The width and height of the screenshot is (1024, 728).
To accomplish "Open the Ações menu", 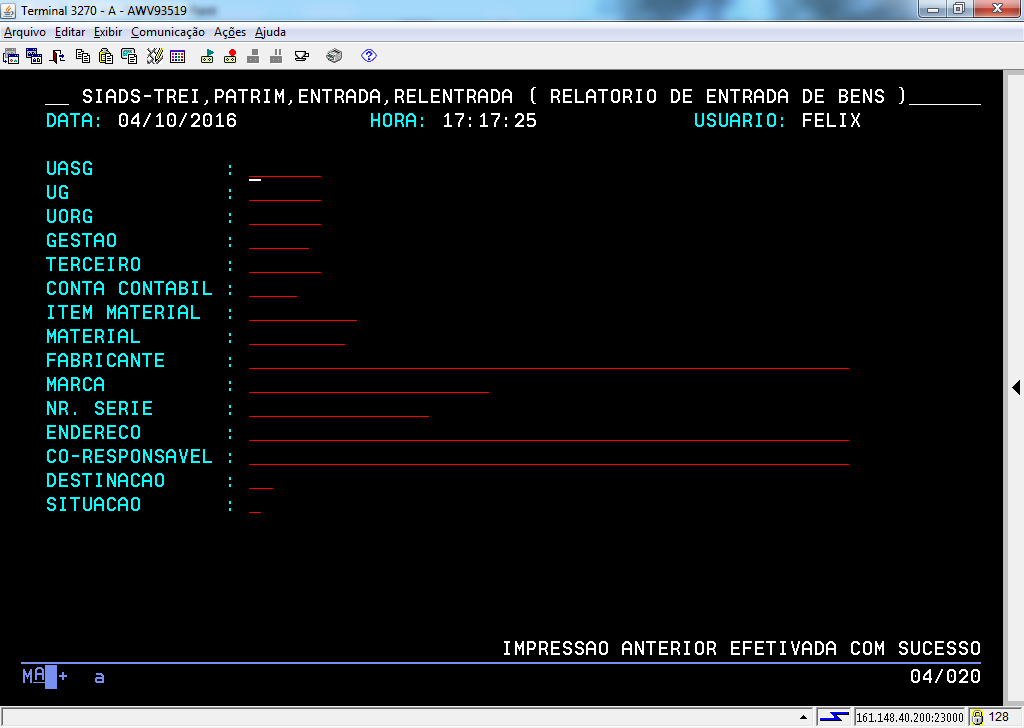I will (230, 32).
